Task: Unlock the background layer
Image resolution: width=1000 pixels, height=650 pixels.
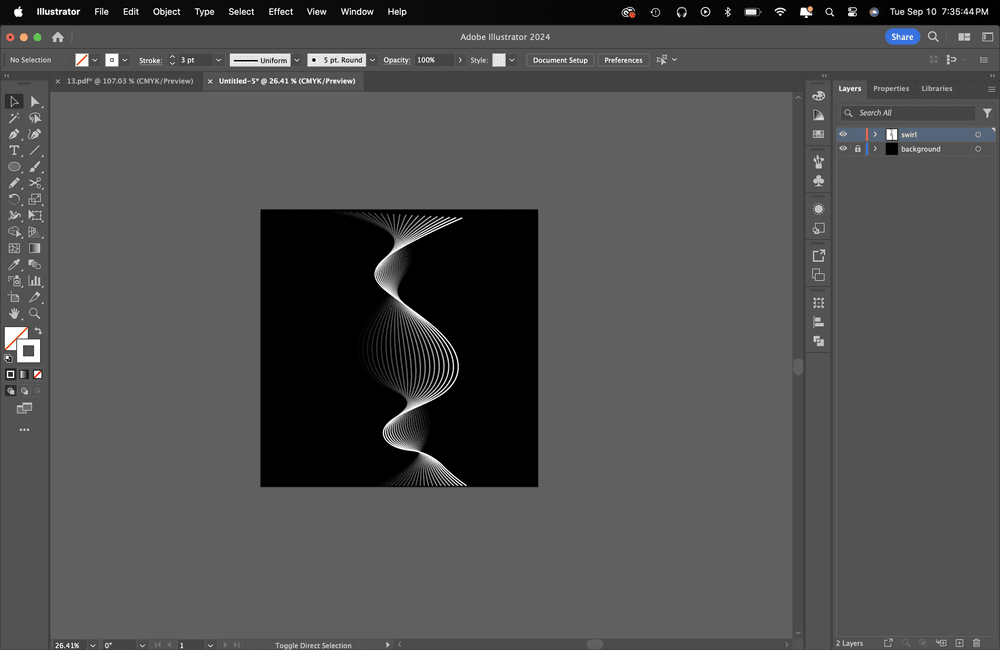Action: click(x=858, y=149)
